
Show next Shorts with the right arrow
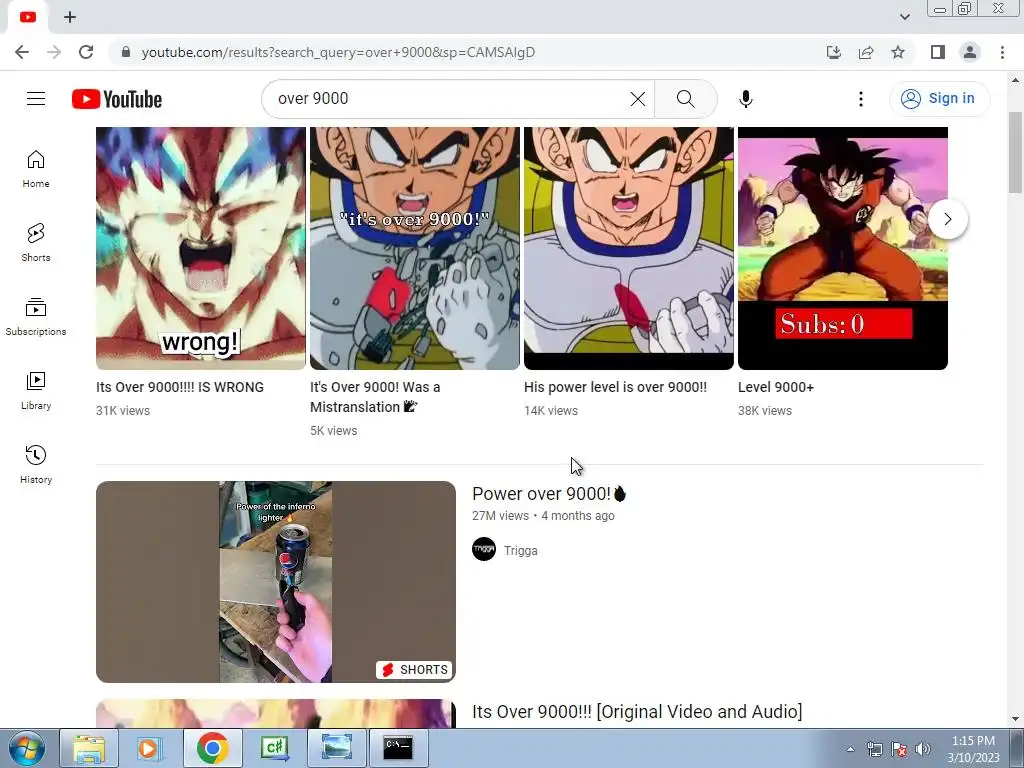click(948, 219)
